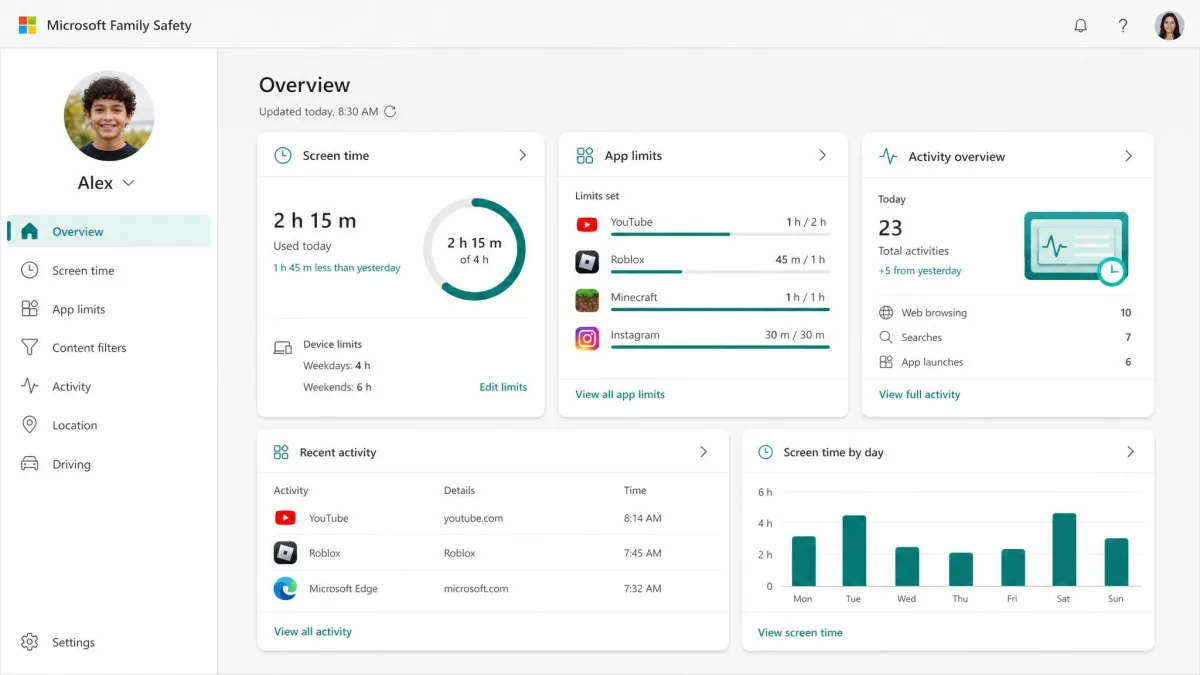Image resolution: width=1200 pixels, height=675 pixels.
Task: Click the Microsoft logo in header
Action: click(x=27, y=25)
